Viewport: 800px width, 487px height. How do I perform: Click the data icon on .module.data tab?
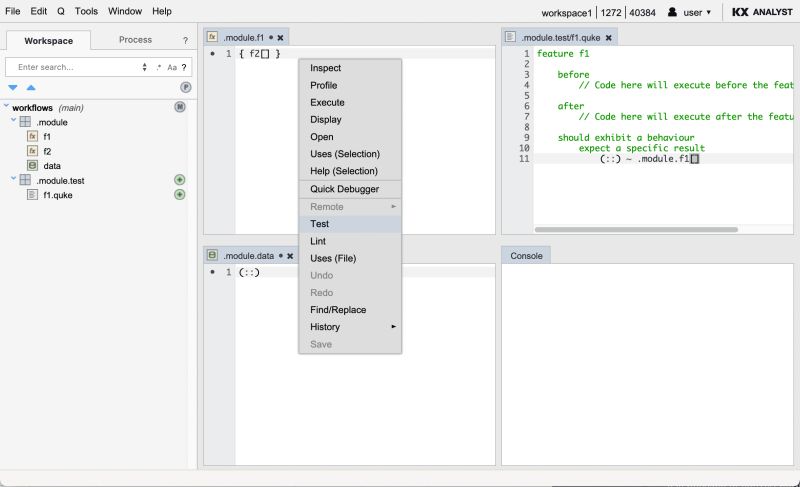(x=212, y=255)
